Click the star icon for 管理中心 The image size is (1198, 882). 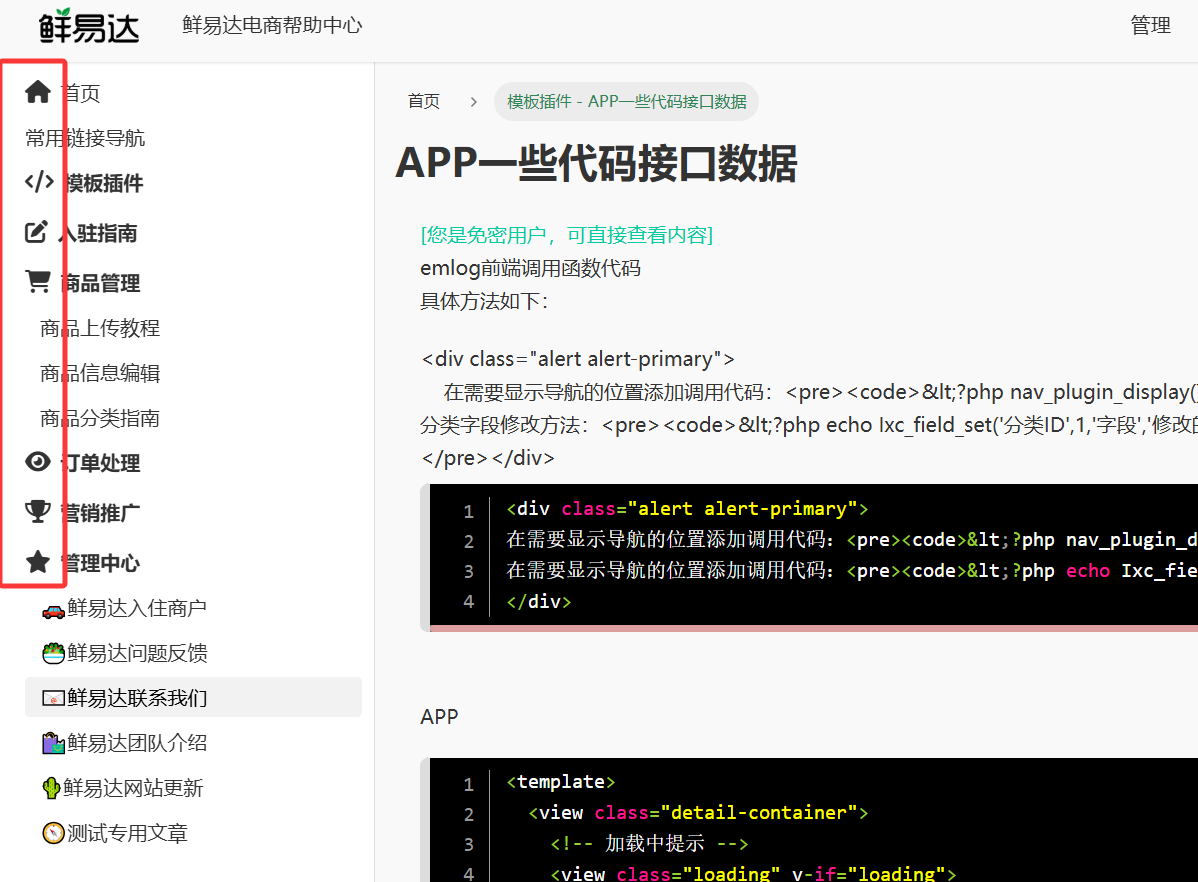pos(38,562)
